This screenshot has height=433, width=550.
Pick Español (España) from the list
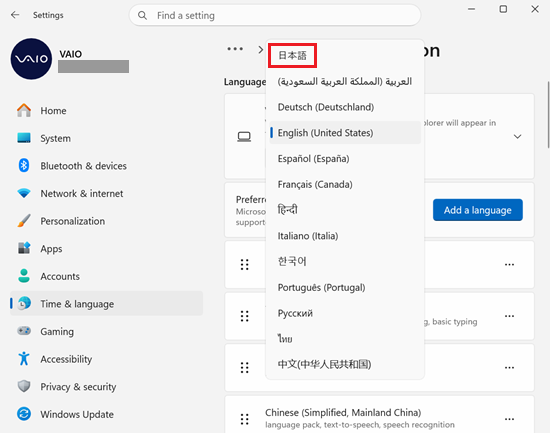[x=345, y=159]
